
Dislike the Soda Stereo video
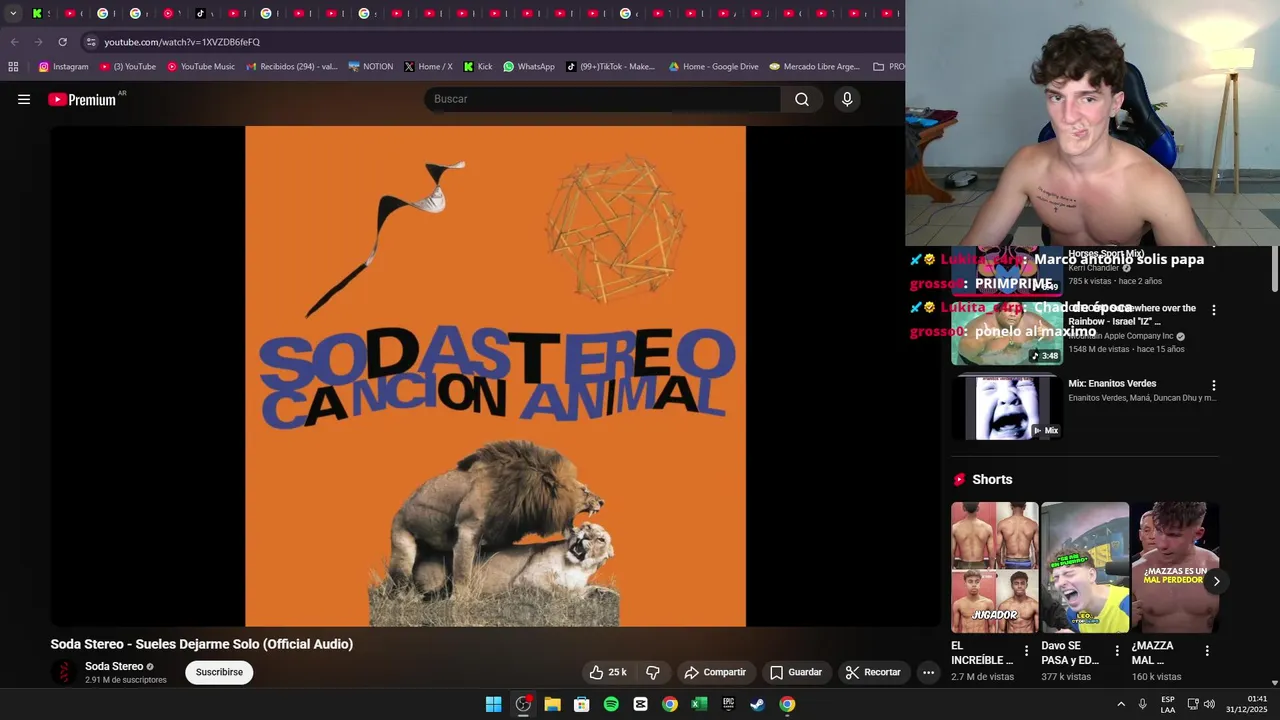[652, 672]
